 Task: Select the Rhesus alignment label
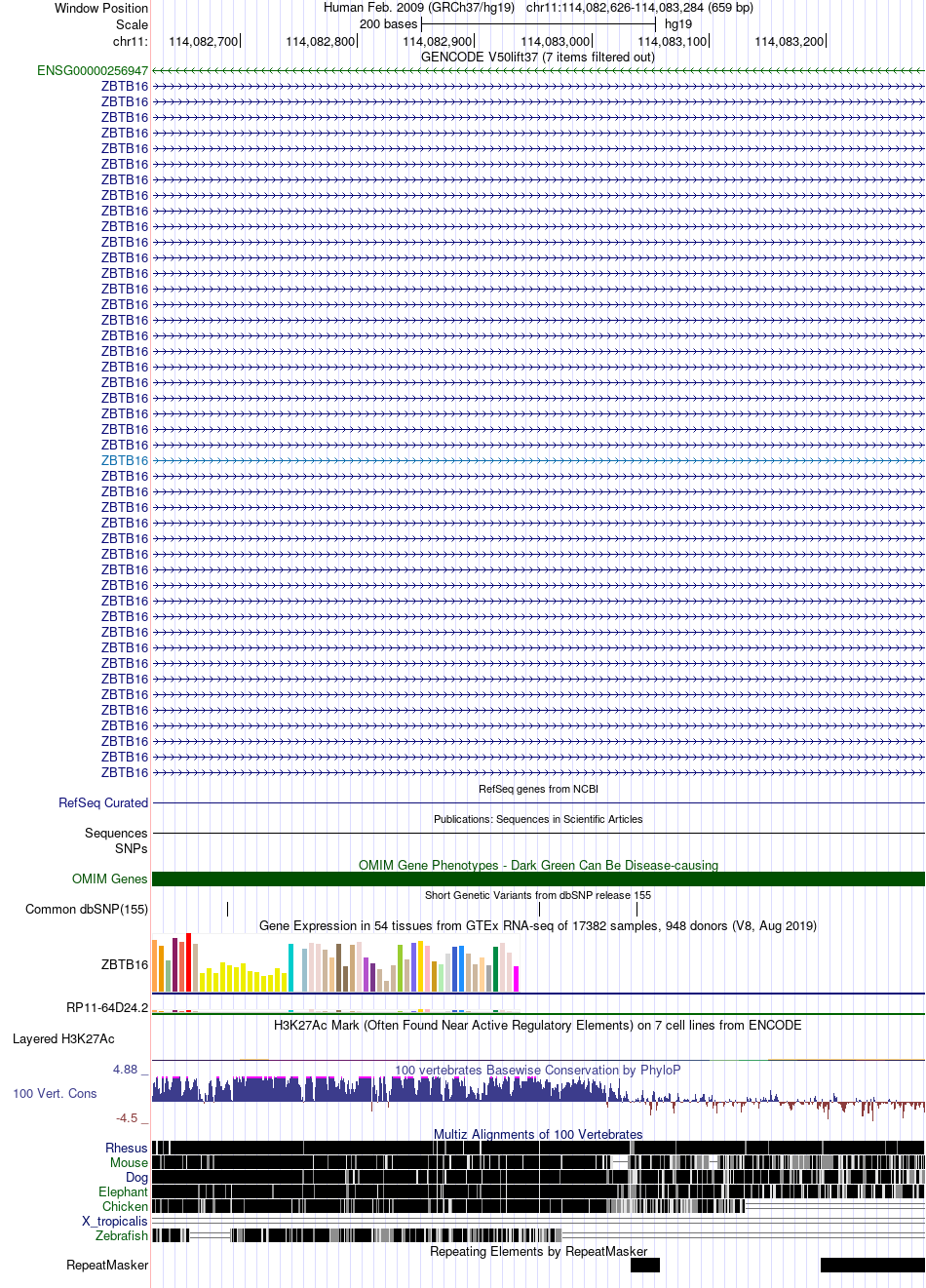coord(127,1148)
